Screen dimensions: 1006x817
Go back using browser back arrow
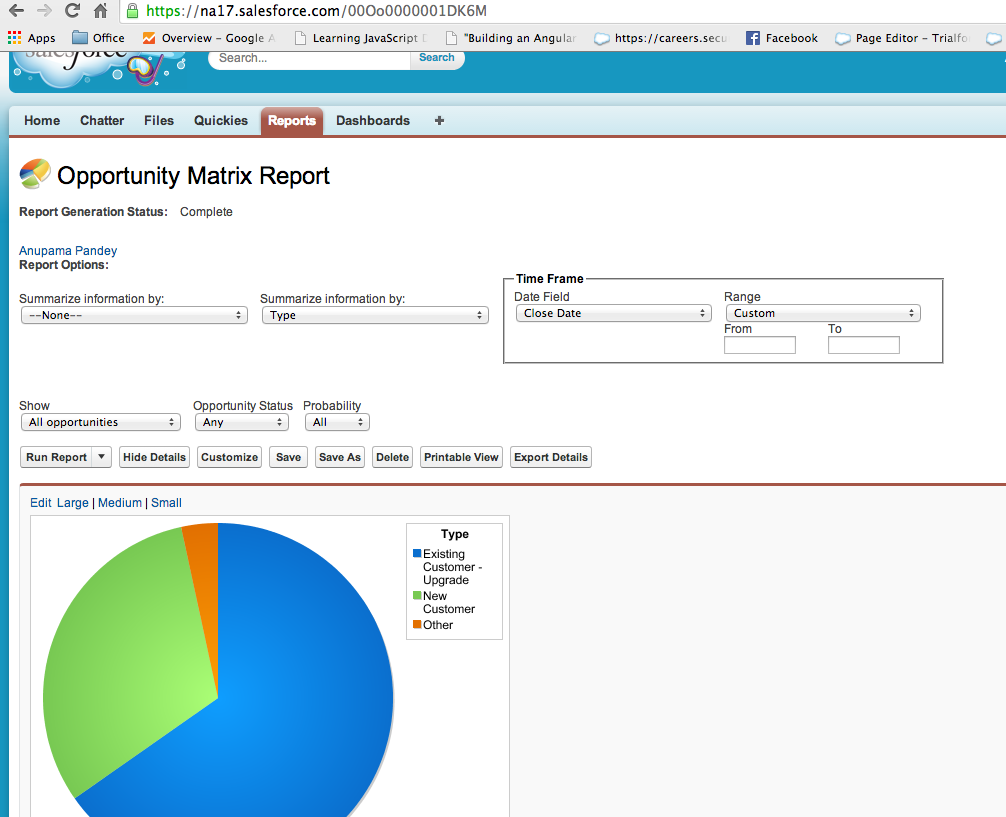[x=16, y=10]
